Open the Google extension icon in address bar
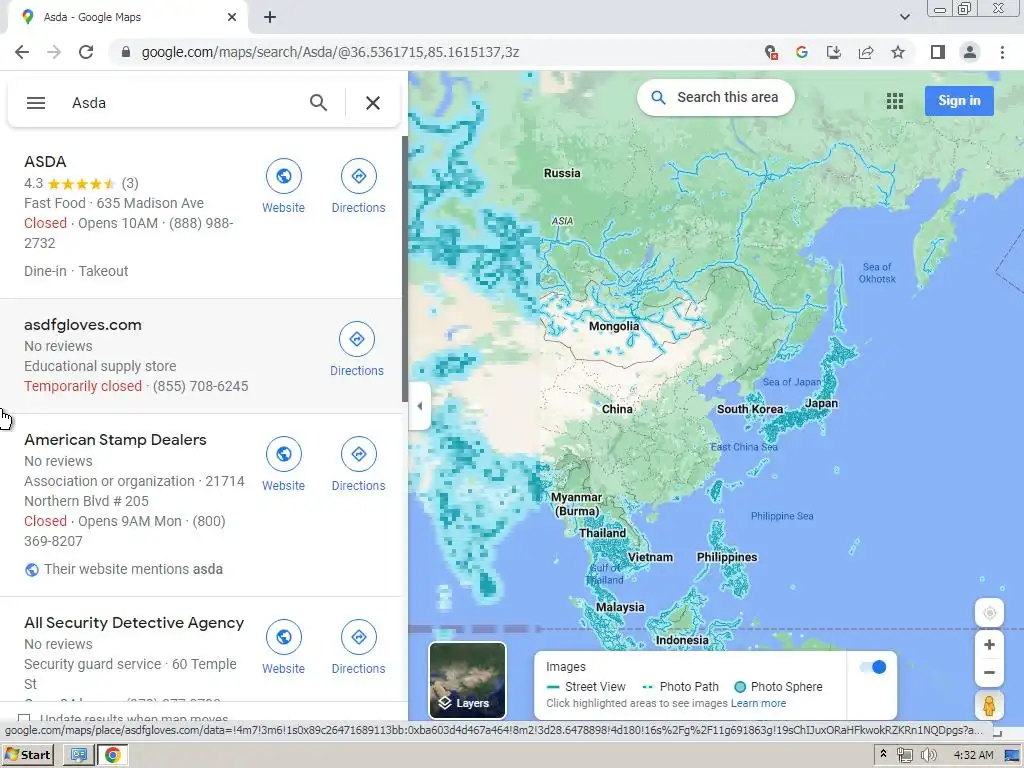The height and width of the screenshot is (768, 1024). tap(802, 52)
